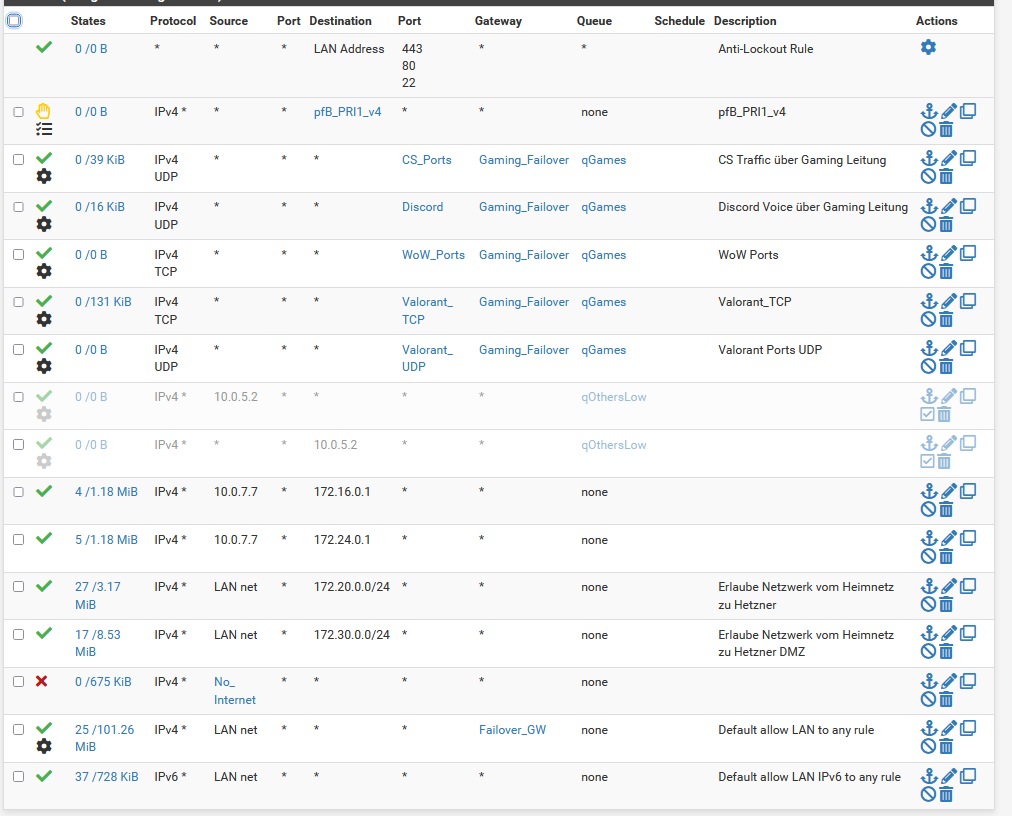Click the 172.20.0.0/24 destination cell
The height and width of the screenshot is (816, 1012).
(352, 587)
